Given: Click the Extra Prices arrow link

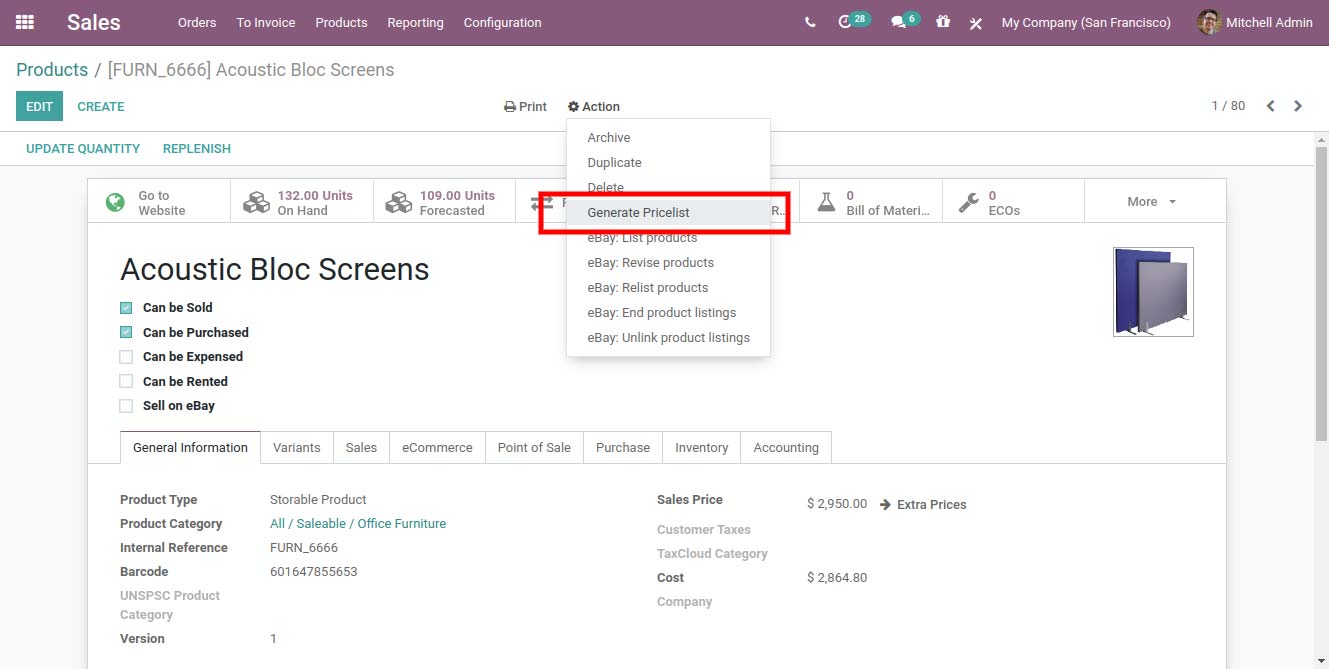Looking at the screenshot, I should point(923,505).
